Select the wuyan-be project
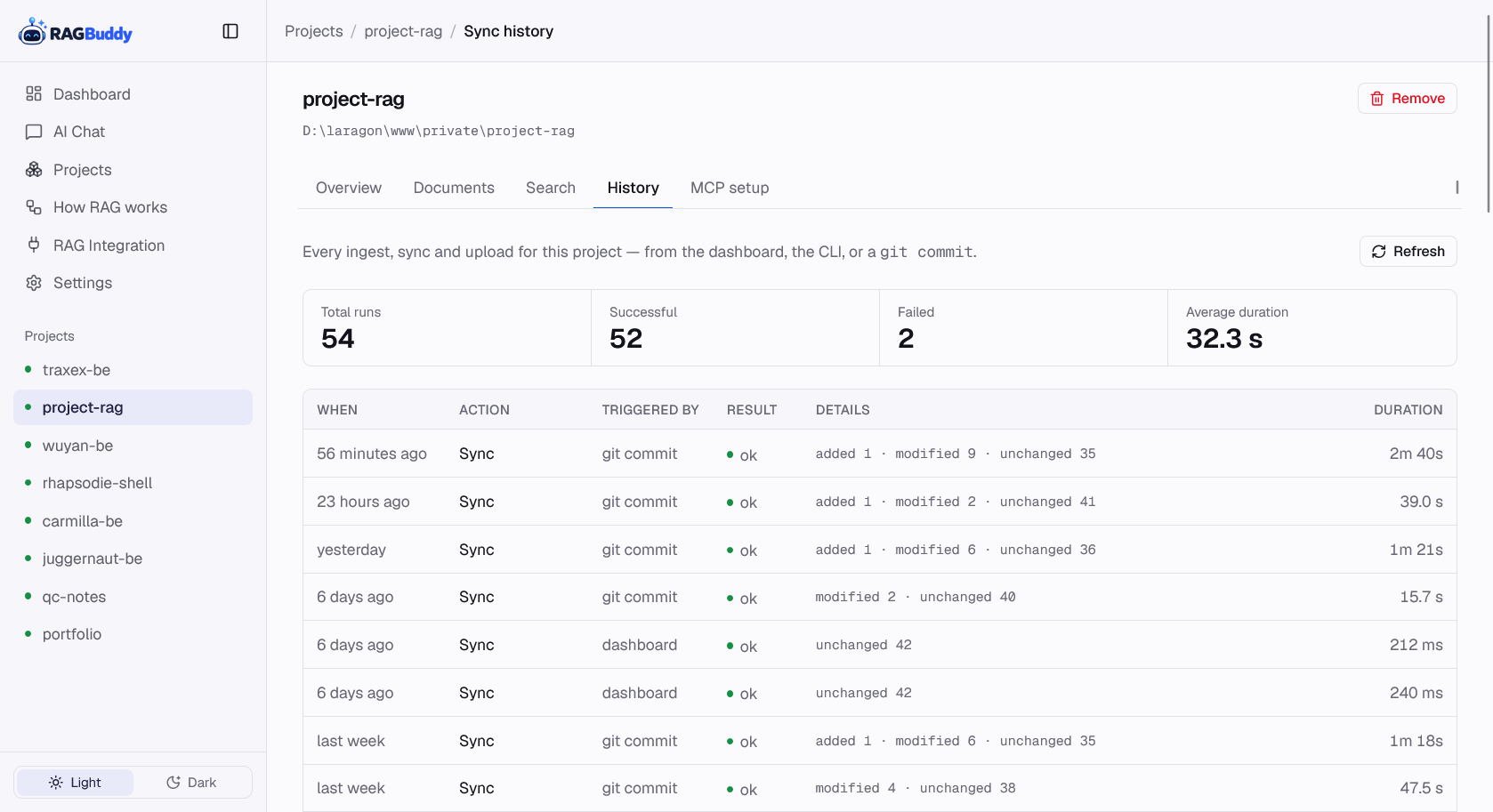 (133, 446)
